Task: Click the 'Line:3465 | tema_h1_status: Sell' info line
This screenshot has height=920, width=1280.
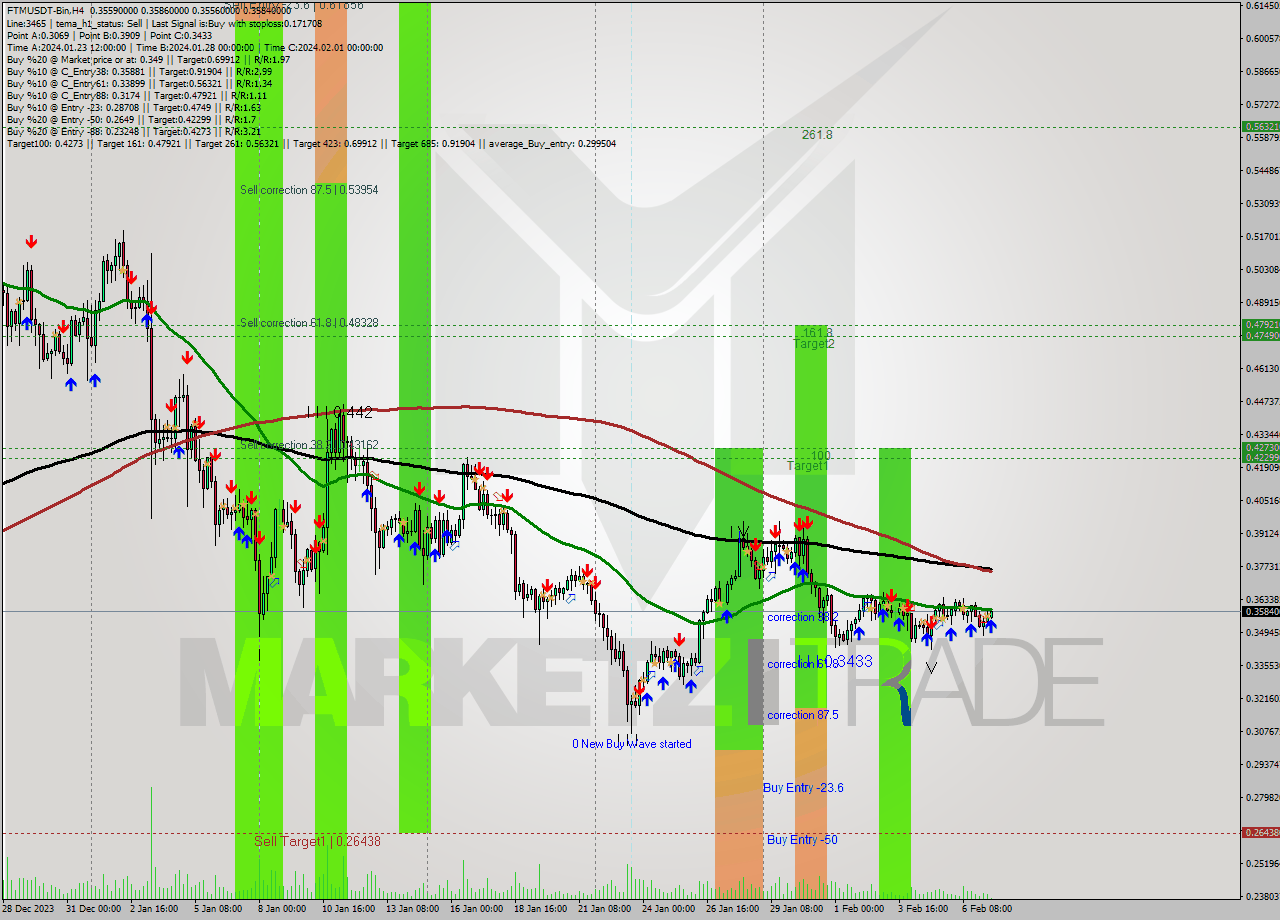Action: 164,23
